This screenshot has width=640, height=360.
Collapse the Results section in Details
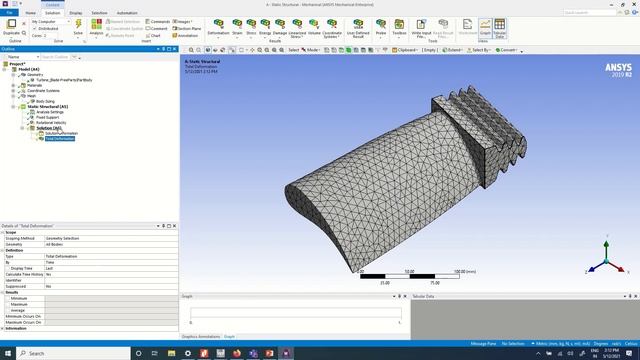coord(2,292)
